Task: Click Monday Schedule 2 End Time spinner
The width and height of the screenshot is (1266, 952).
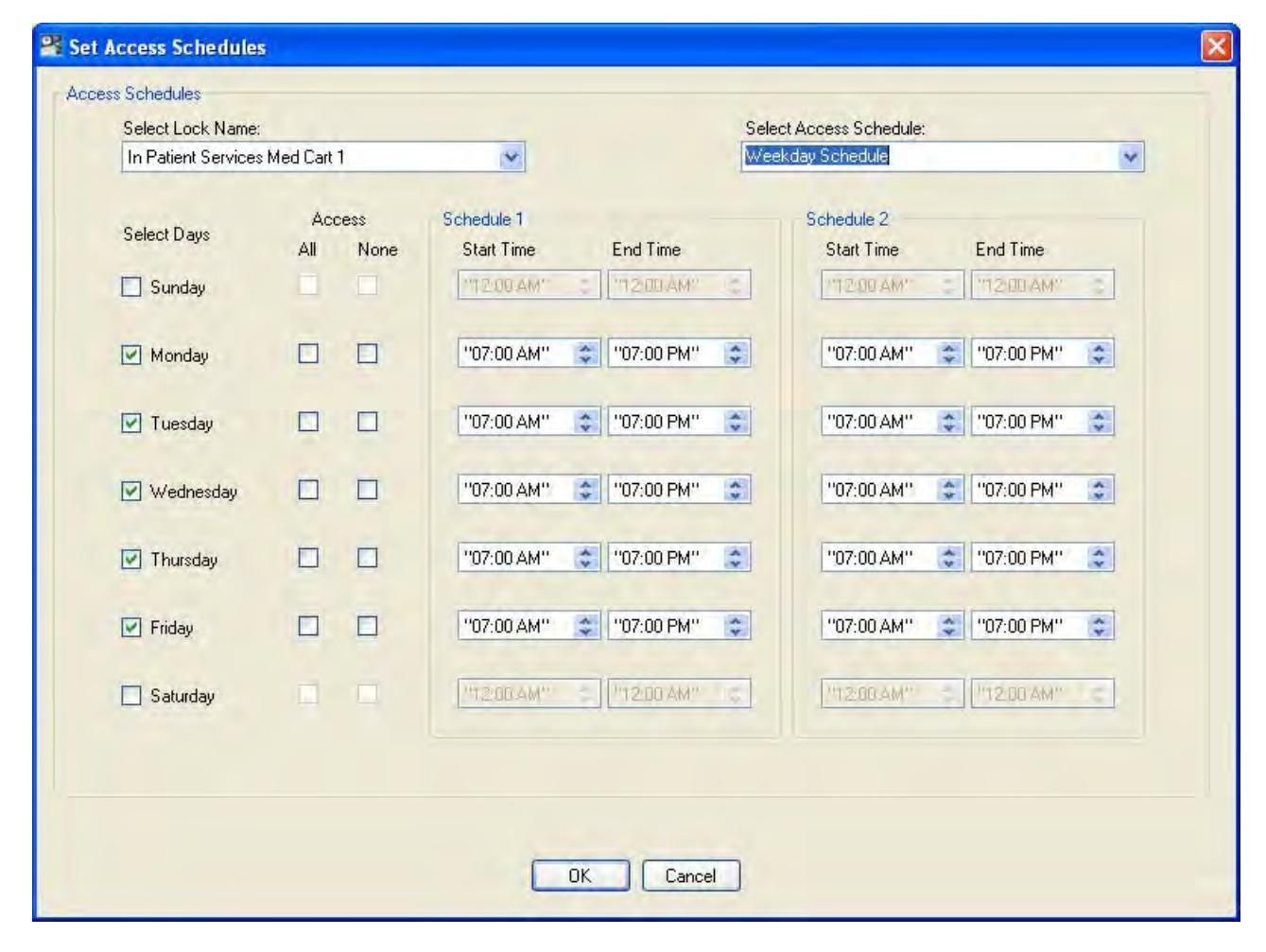Action: (x=1099, y=354)
